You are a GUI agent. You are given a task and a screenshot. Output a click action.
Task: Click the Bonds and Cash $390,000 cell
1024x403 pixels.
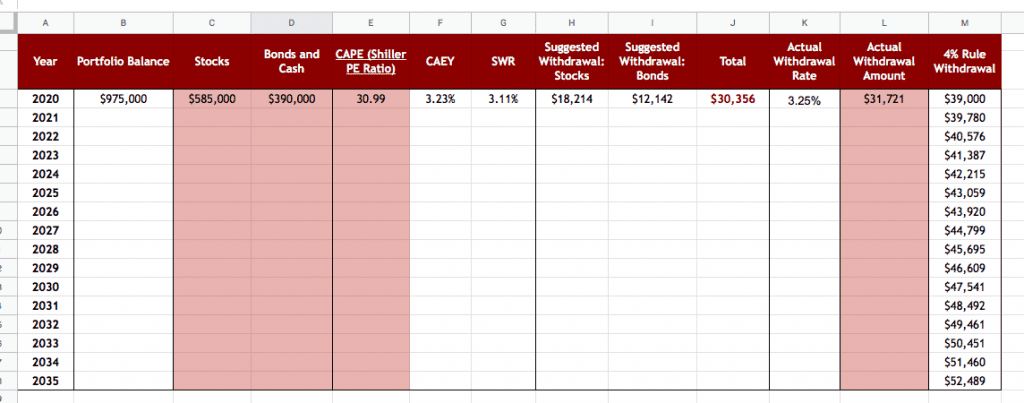[291, 99]
